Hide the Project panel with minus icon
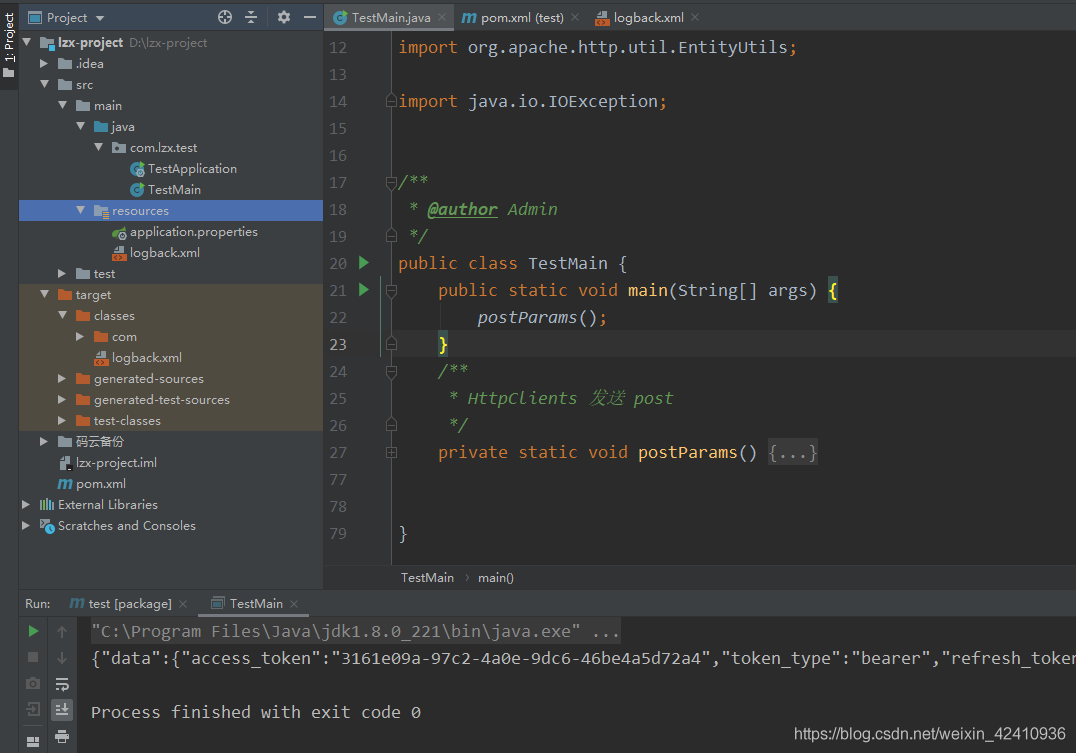1076x753 pixels. (x=309, y=17)
